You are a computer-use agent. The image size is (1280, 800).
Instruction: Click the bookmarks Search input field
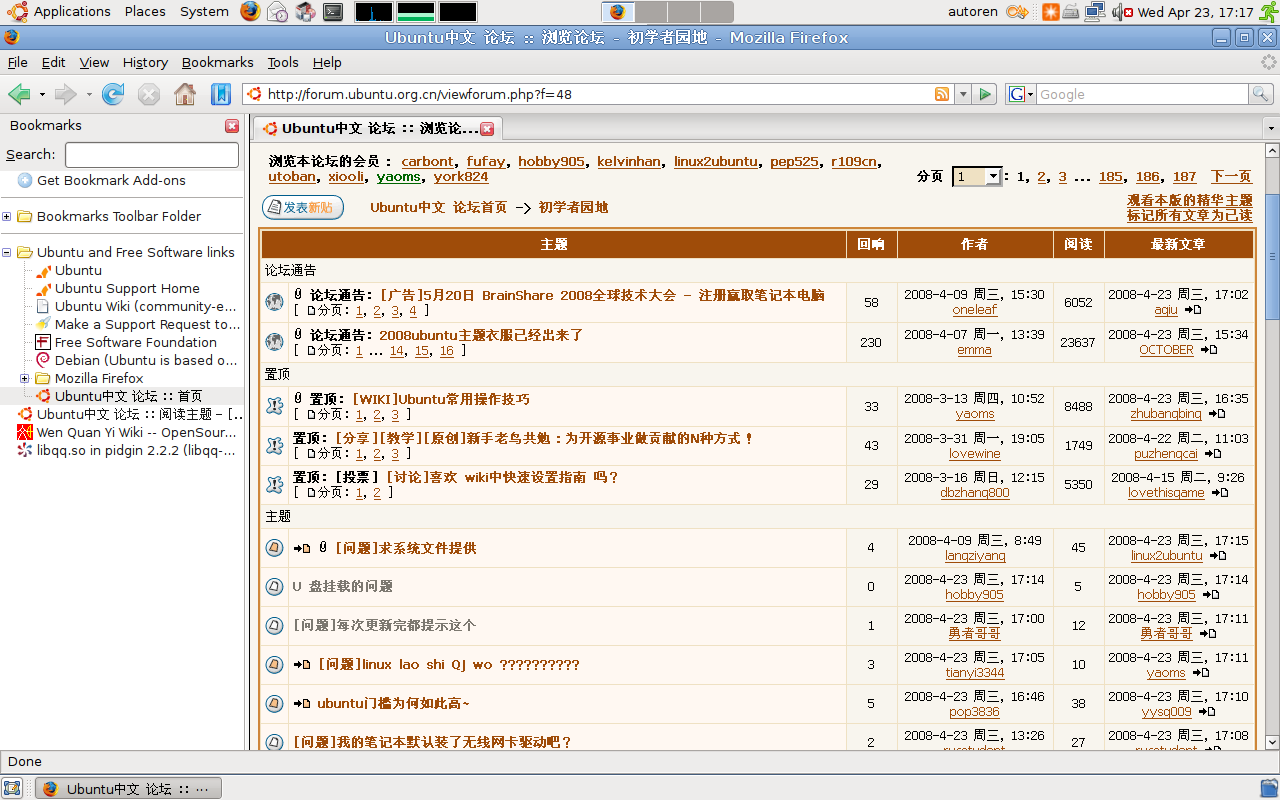coord(152,155)
